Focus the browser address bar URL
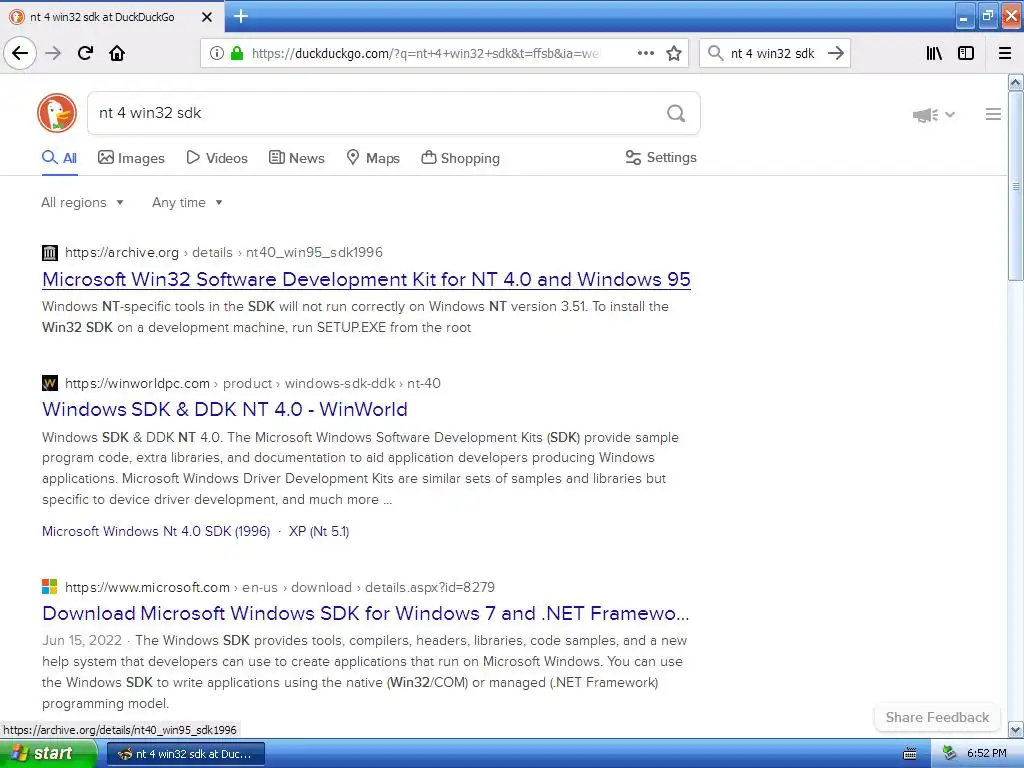 point(425,53)
